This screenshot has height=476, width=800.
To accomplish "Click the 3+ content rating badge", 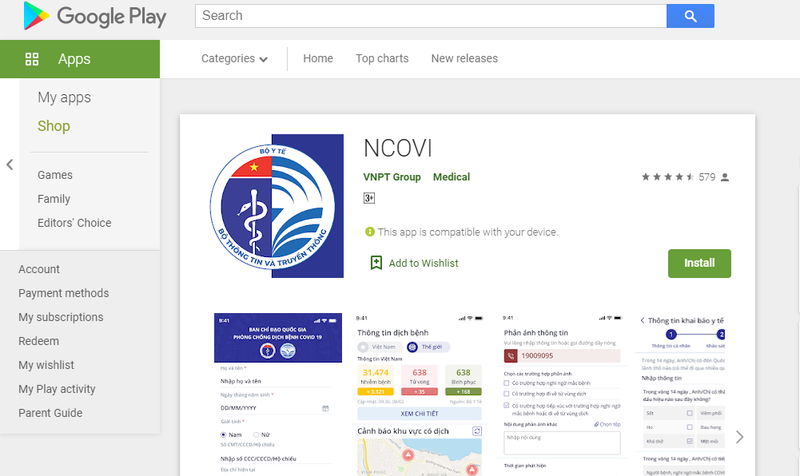I will click(369, 198).
